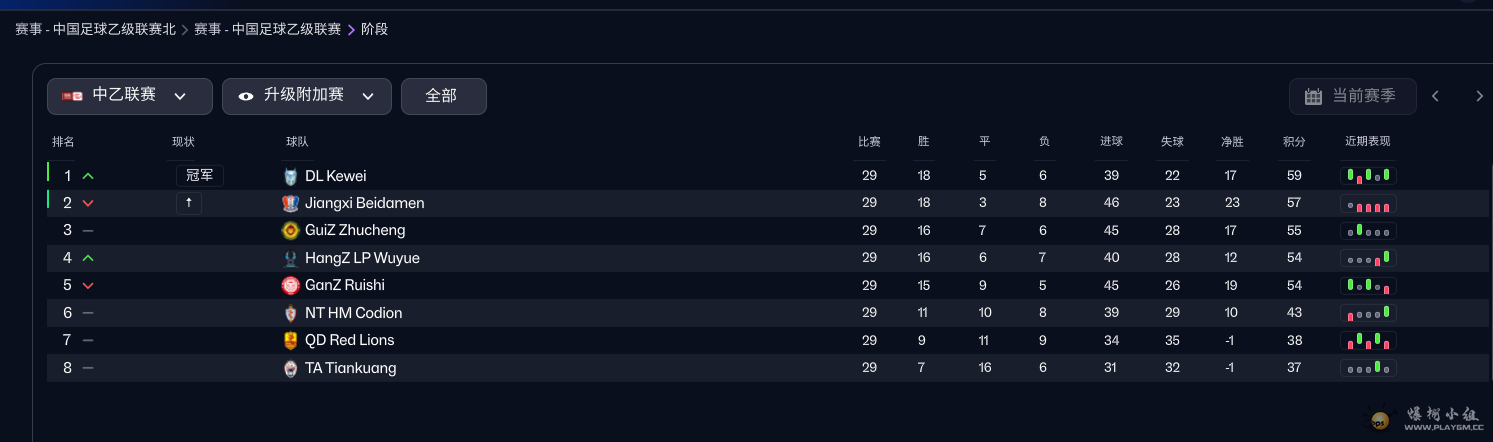Expand the 升级附加赛 view dropdown
Viewport: 1493px width, 442px height.
click(x=306, y=96)
